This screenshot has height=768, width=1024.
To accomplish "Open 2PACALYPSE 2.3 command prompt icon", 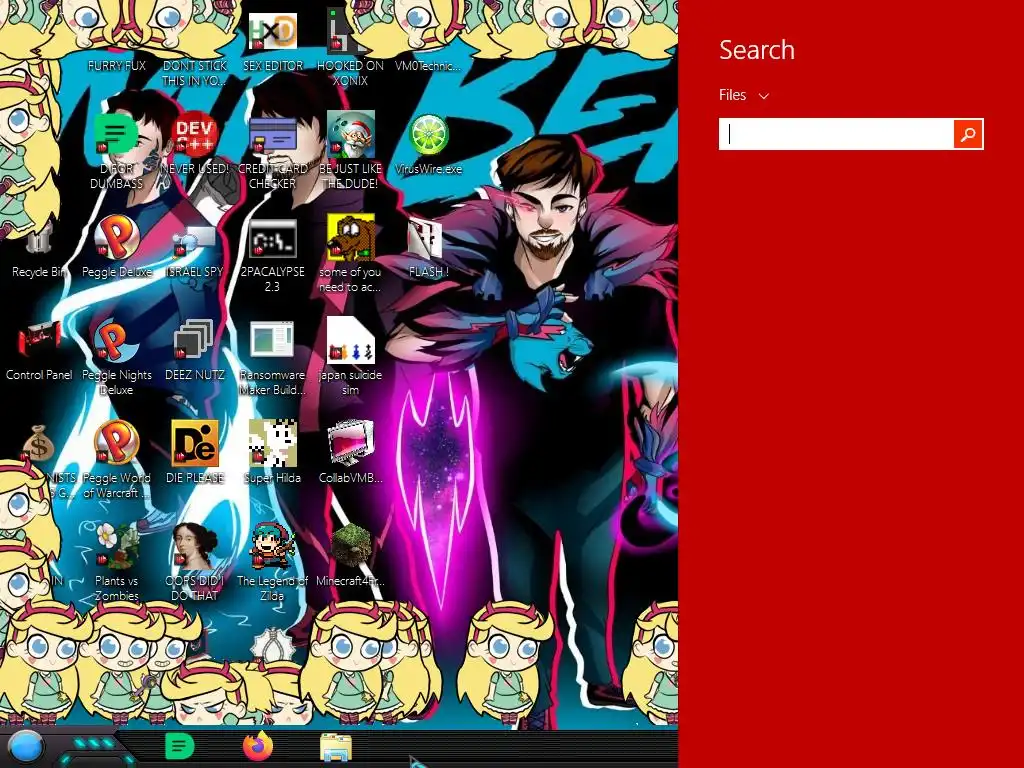I will (x=273, y=238).
